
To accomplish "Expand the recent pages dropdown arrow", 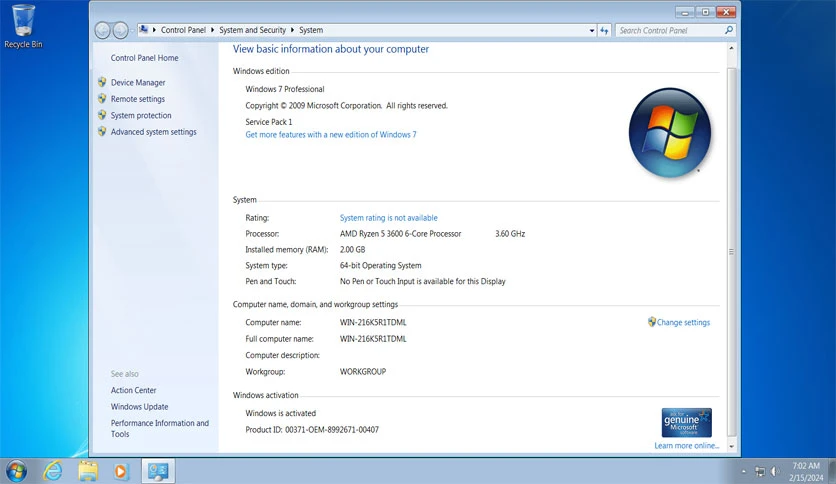I will 132,31.
